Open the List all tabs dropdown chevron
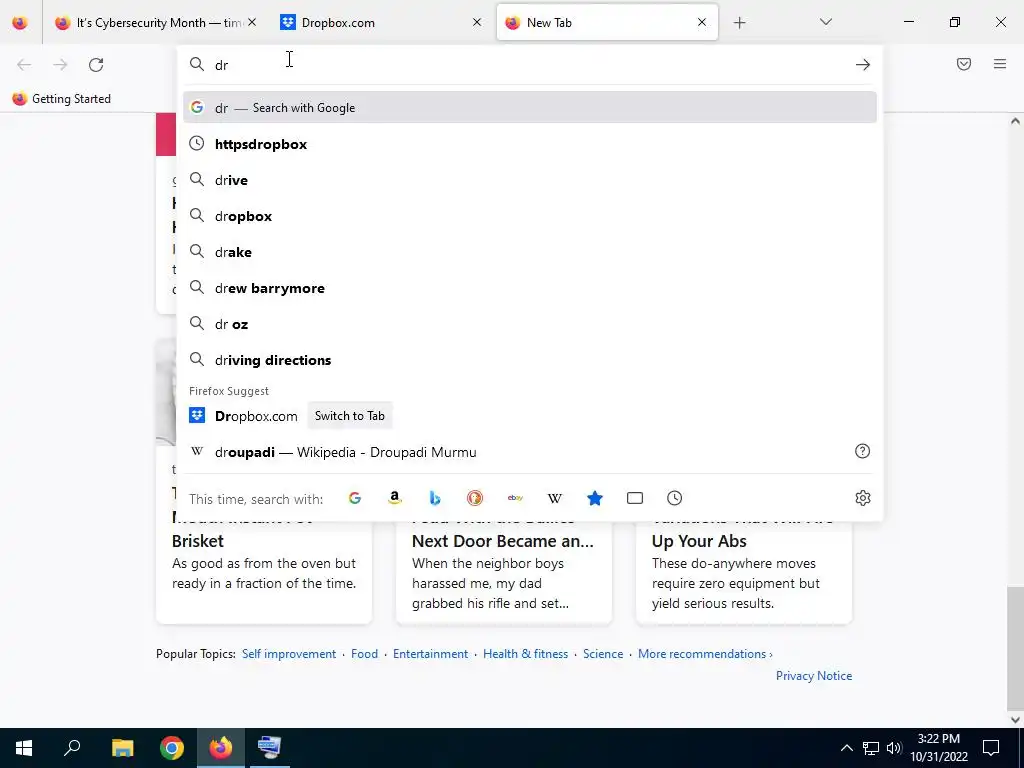The width and height of the screenshot is (1024, 768). [825, 23]
